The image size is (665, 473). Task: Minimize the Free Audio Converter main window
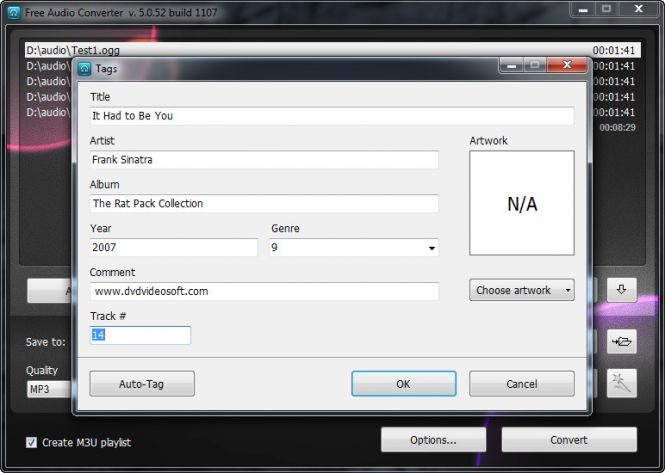(583, 9)
